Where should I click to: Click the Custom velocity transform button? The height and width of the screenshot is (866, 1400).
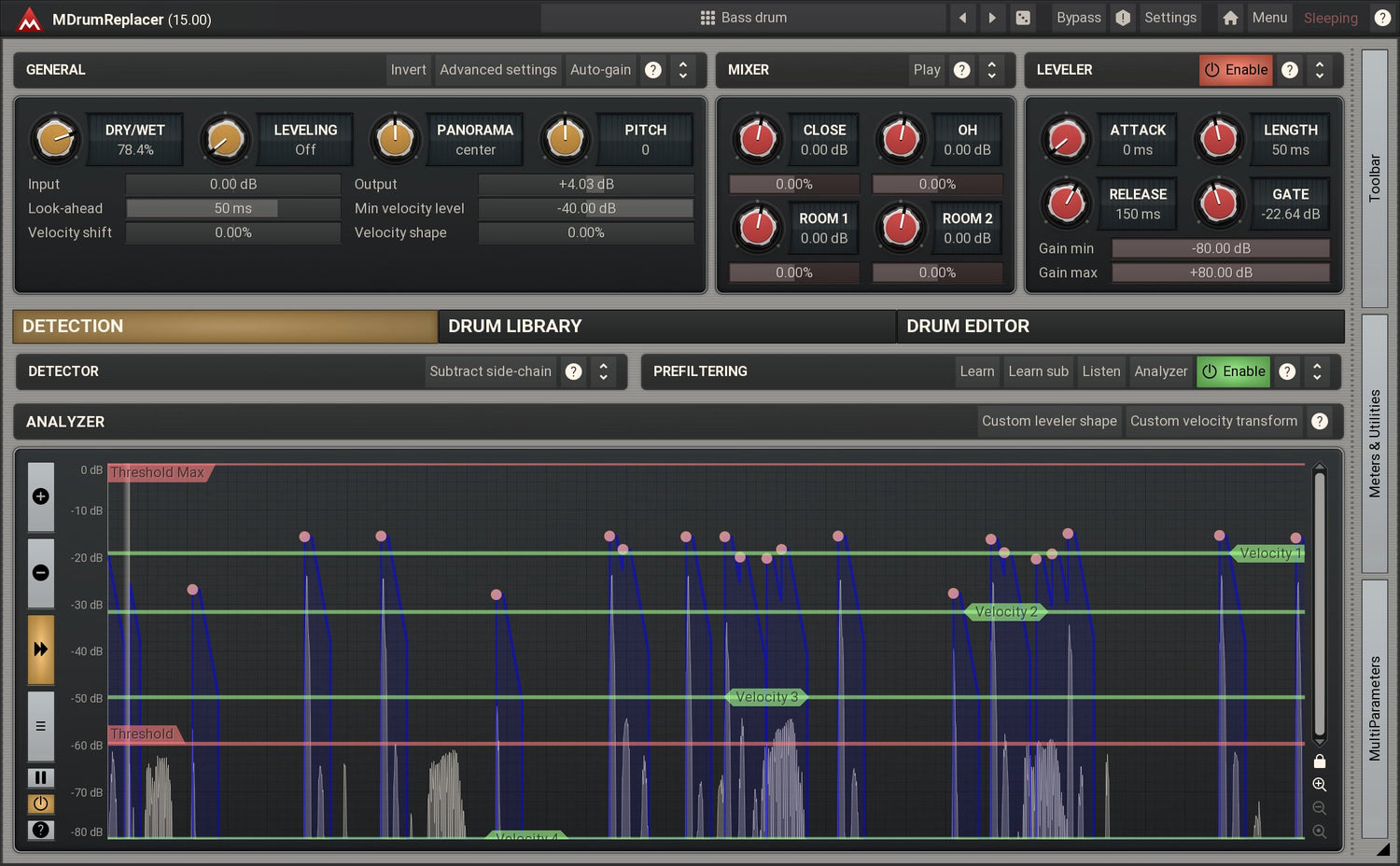(x=1213, y=422)
